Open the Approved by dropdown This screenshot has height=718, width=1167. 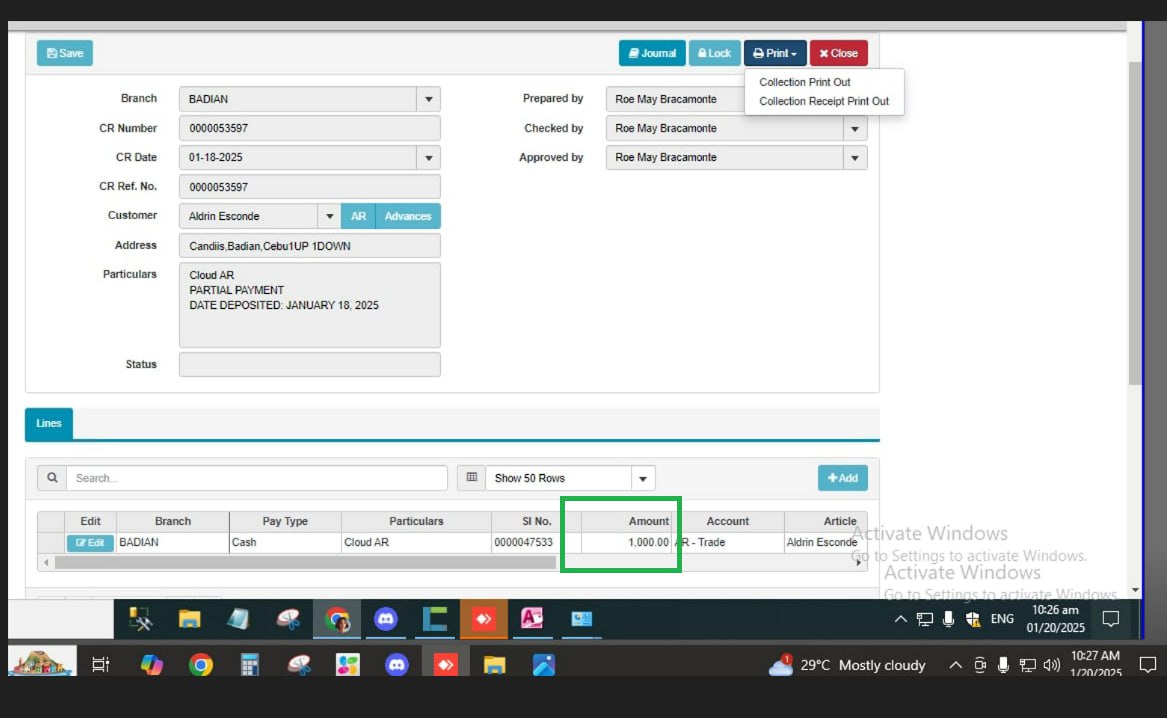[855, 158]
